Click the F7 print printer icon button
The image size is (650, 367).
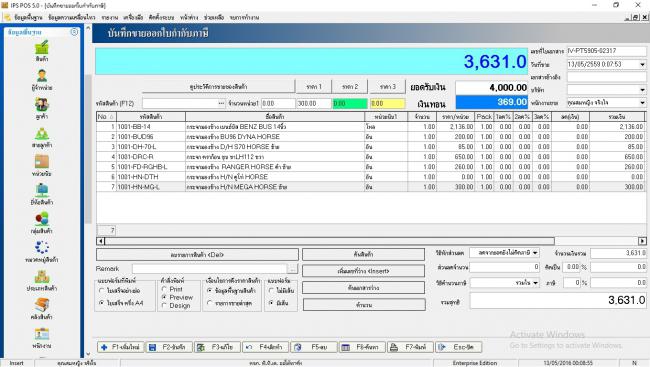(394, 347)
